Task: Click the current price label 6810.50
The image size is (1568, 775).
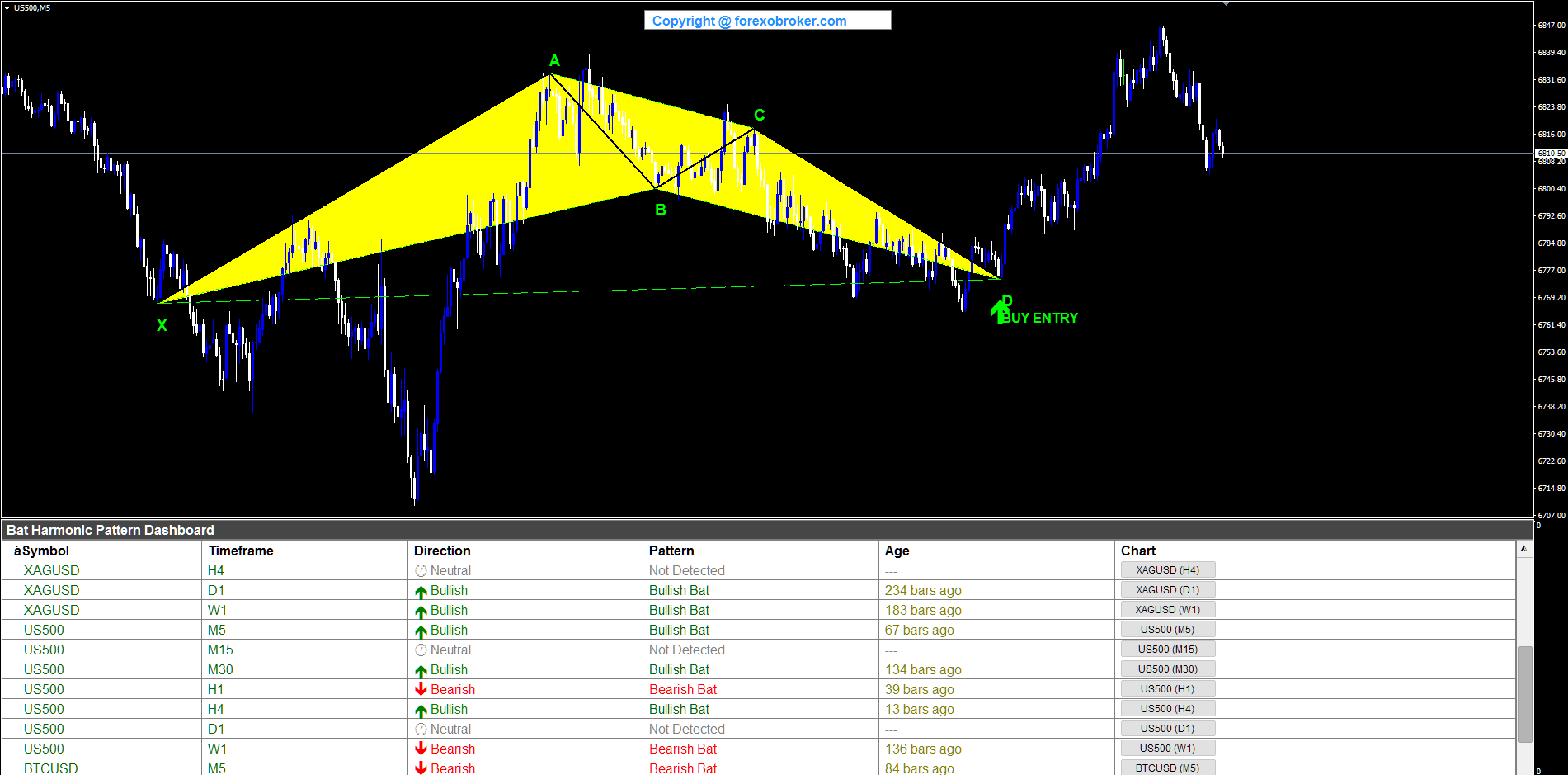Action: pyautogui.click(x=1551, y=154)
